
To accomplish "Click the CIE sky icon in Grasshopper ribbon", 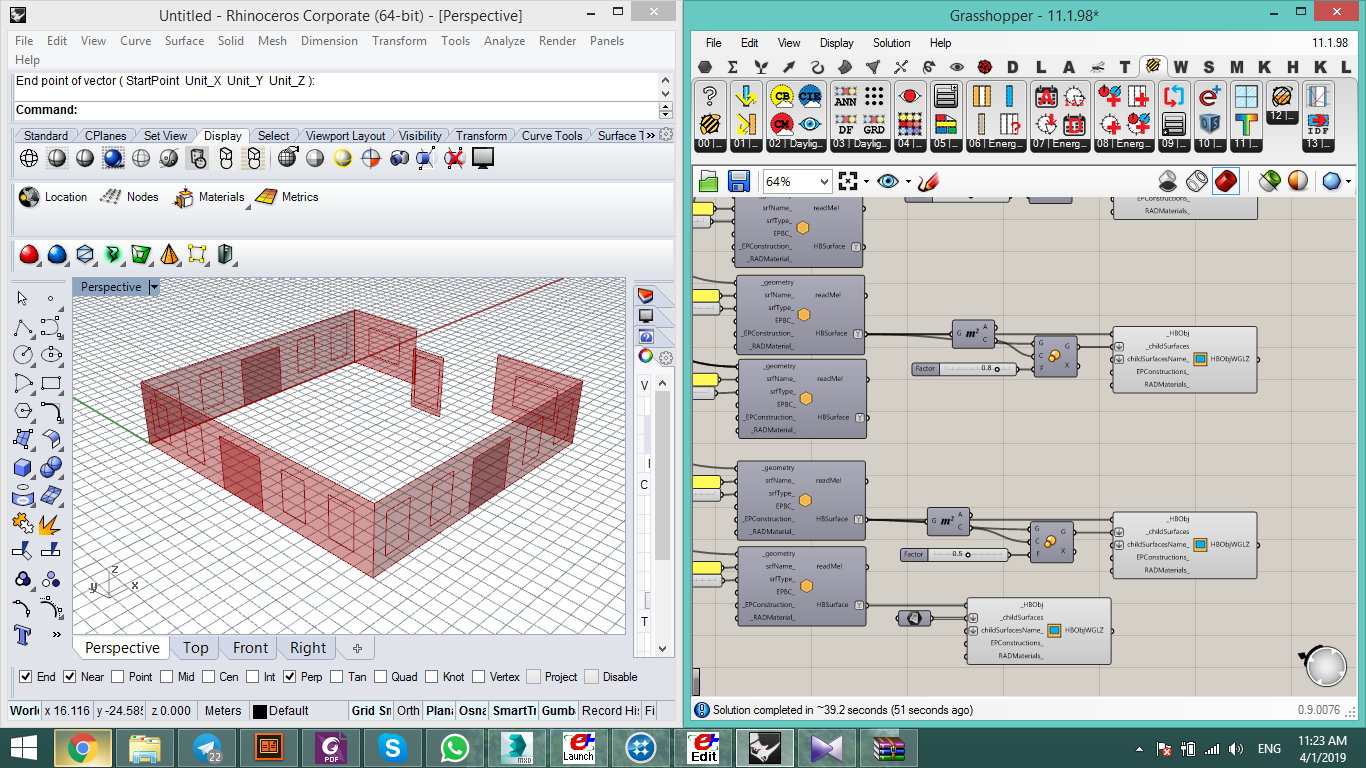I will [810, 97].
